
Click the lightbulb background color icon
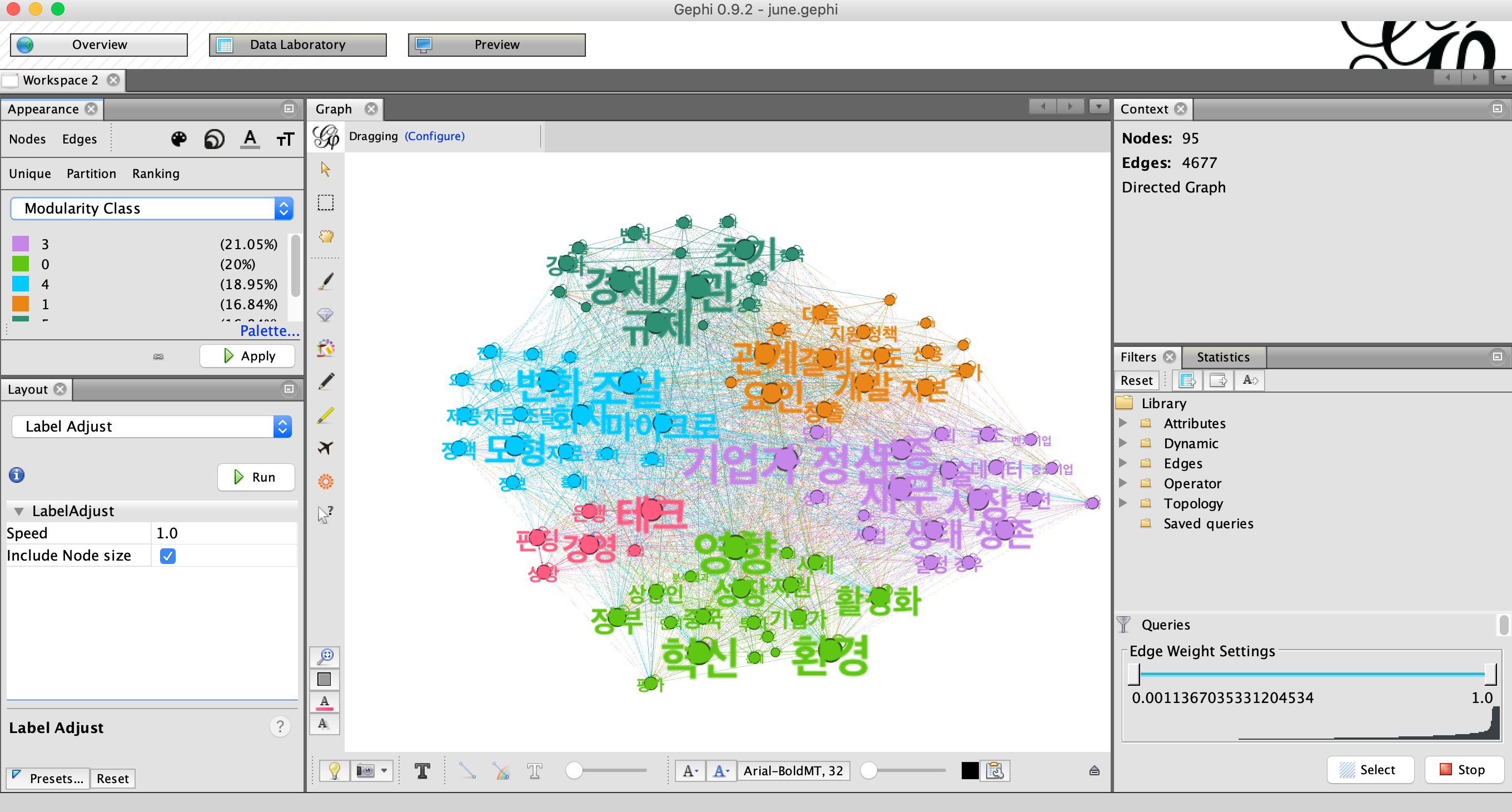click(x=334, y=770)
